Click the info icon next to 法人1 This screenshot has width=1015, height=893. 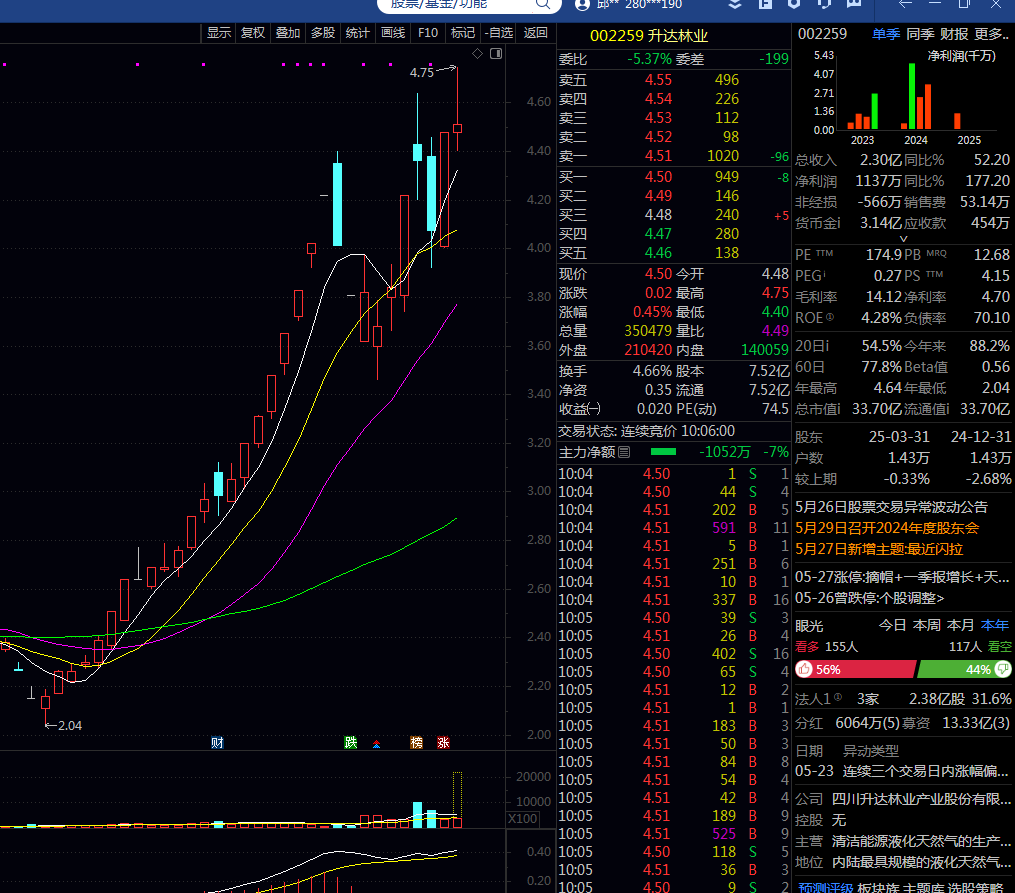pyautogui.click(x=838, y=697)
